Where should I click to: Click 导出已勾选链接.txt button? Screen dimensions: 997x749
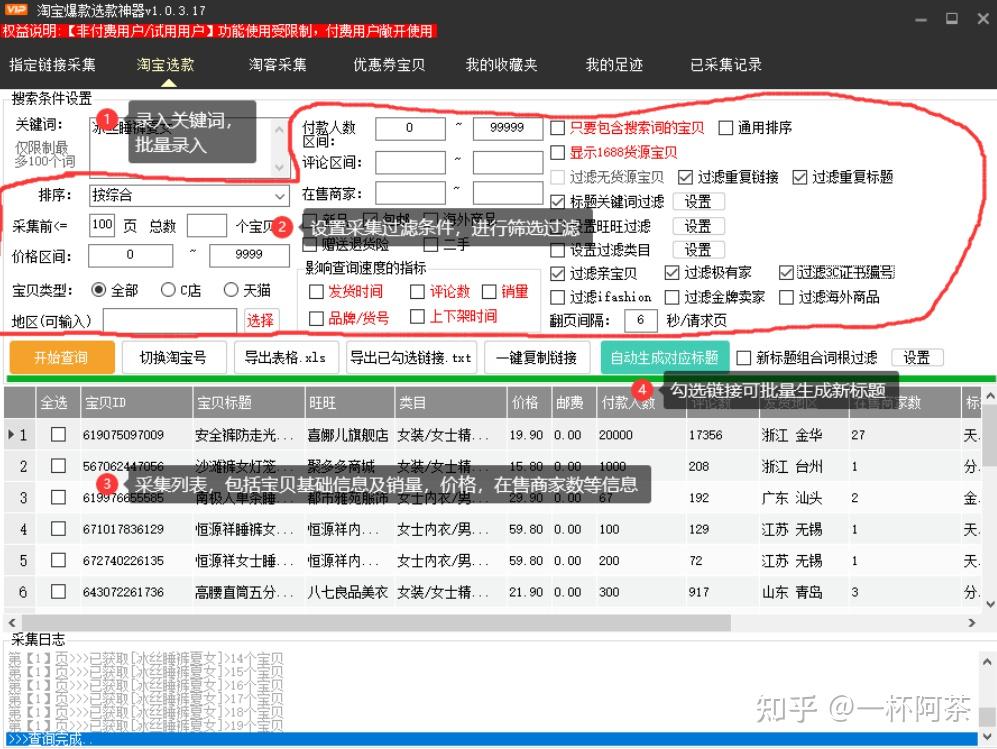tap(411, 357)
